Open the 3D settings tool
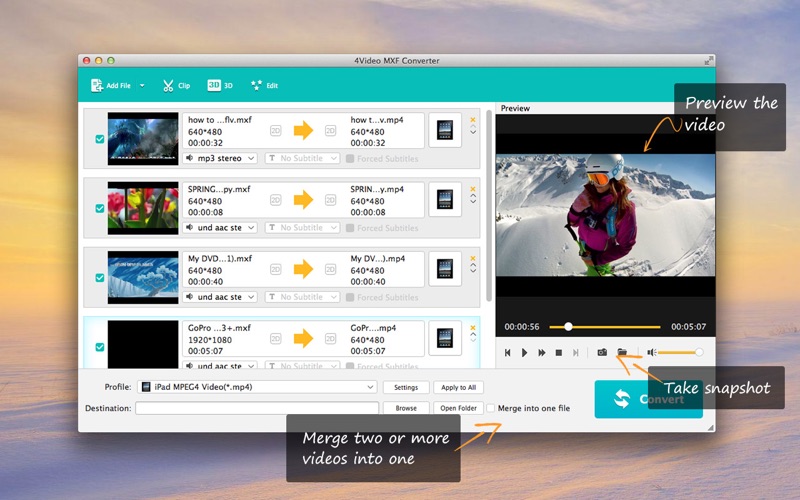Image resolution: width=800 pixels, height=500 pixels. point(220,86)
